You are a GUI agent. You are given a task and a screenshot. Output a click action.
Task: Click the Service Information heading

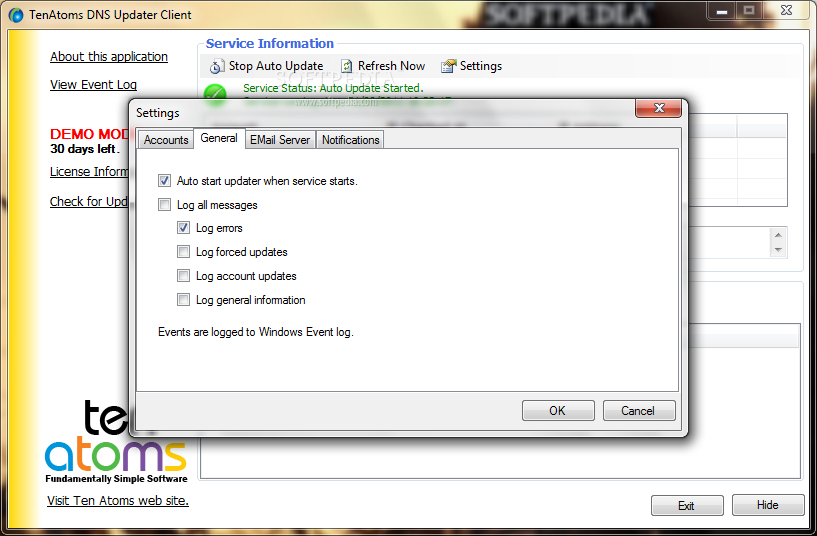269,43
